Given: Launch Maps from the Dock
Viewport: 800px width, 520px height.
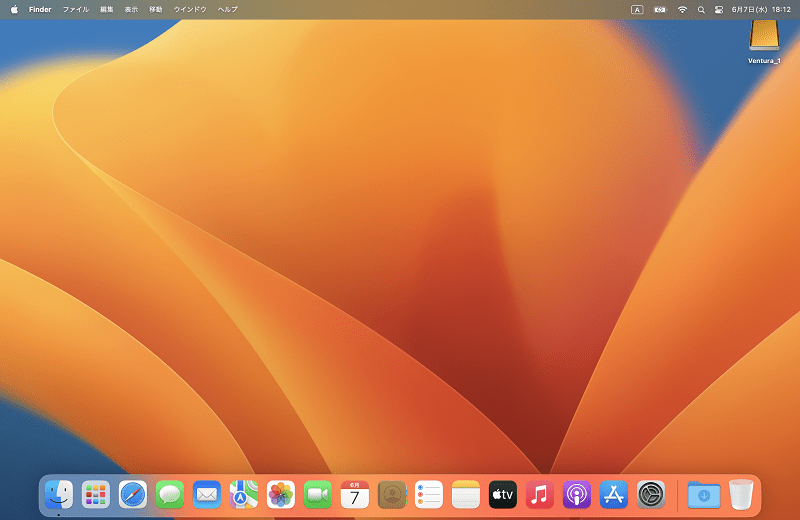Looking at the screenshot, I should click(244, 494).
